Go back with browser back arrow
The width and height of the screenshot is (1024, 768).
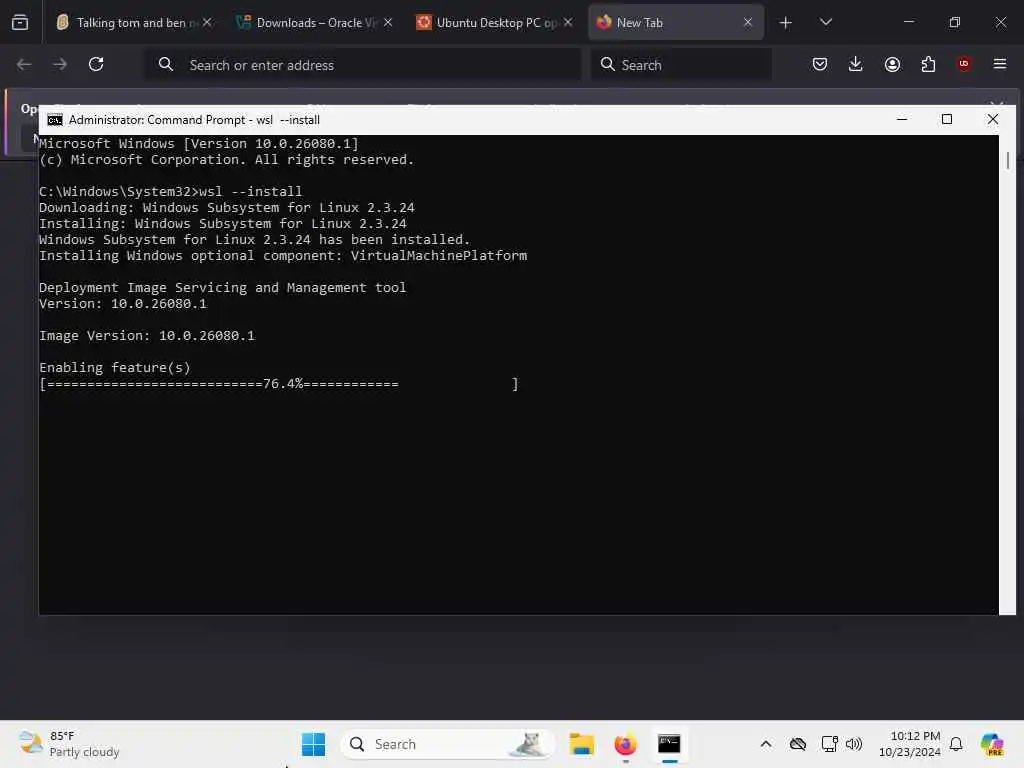point(24,64)
